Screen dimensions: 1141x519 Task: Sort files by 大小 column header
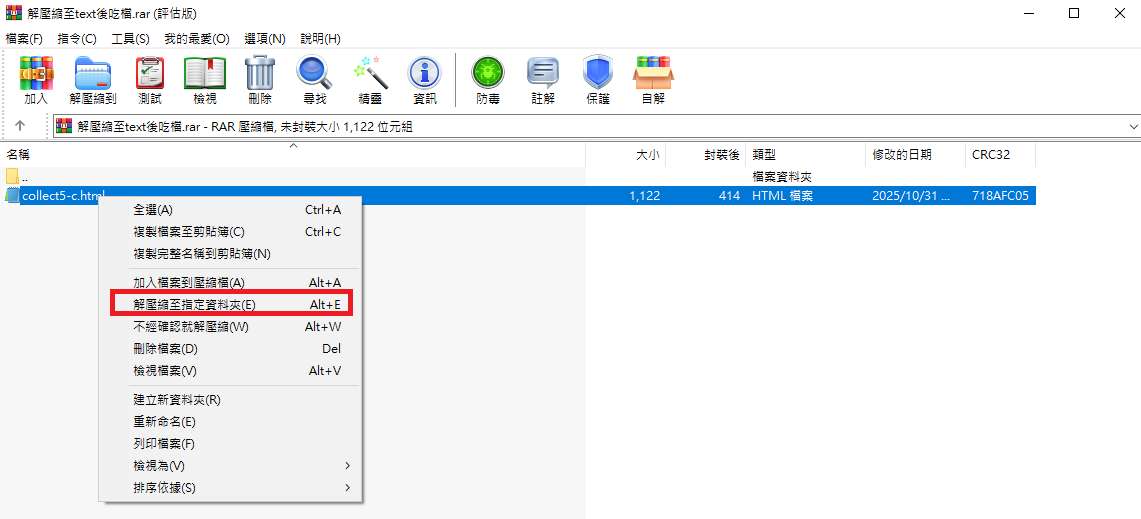click(x=647, y=155)
